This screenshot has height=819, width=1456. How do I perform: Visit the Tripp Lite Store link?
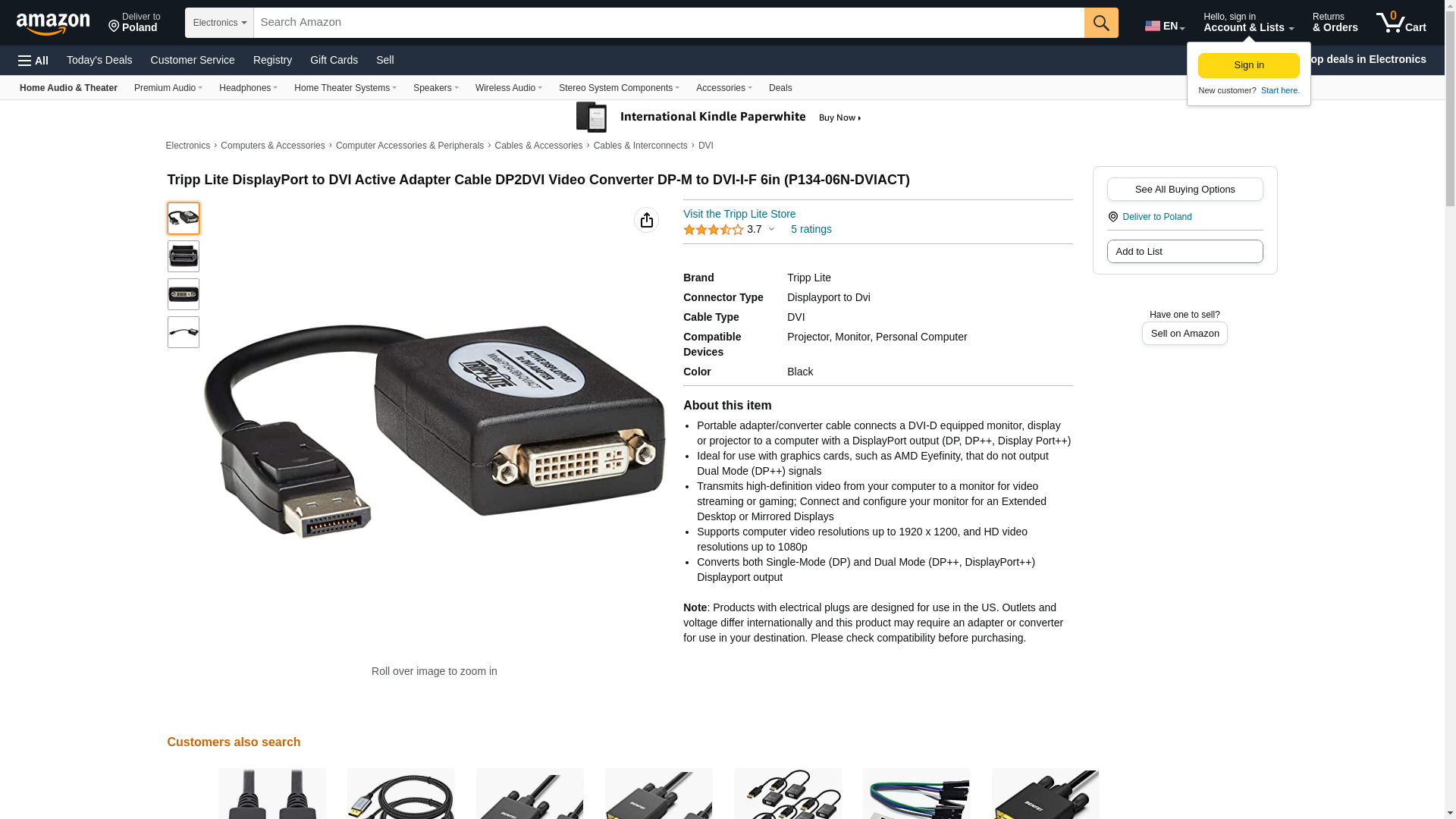click(x=739, y=214)
